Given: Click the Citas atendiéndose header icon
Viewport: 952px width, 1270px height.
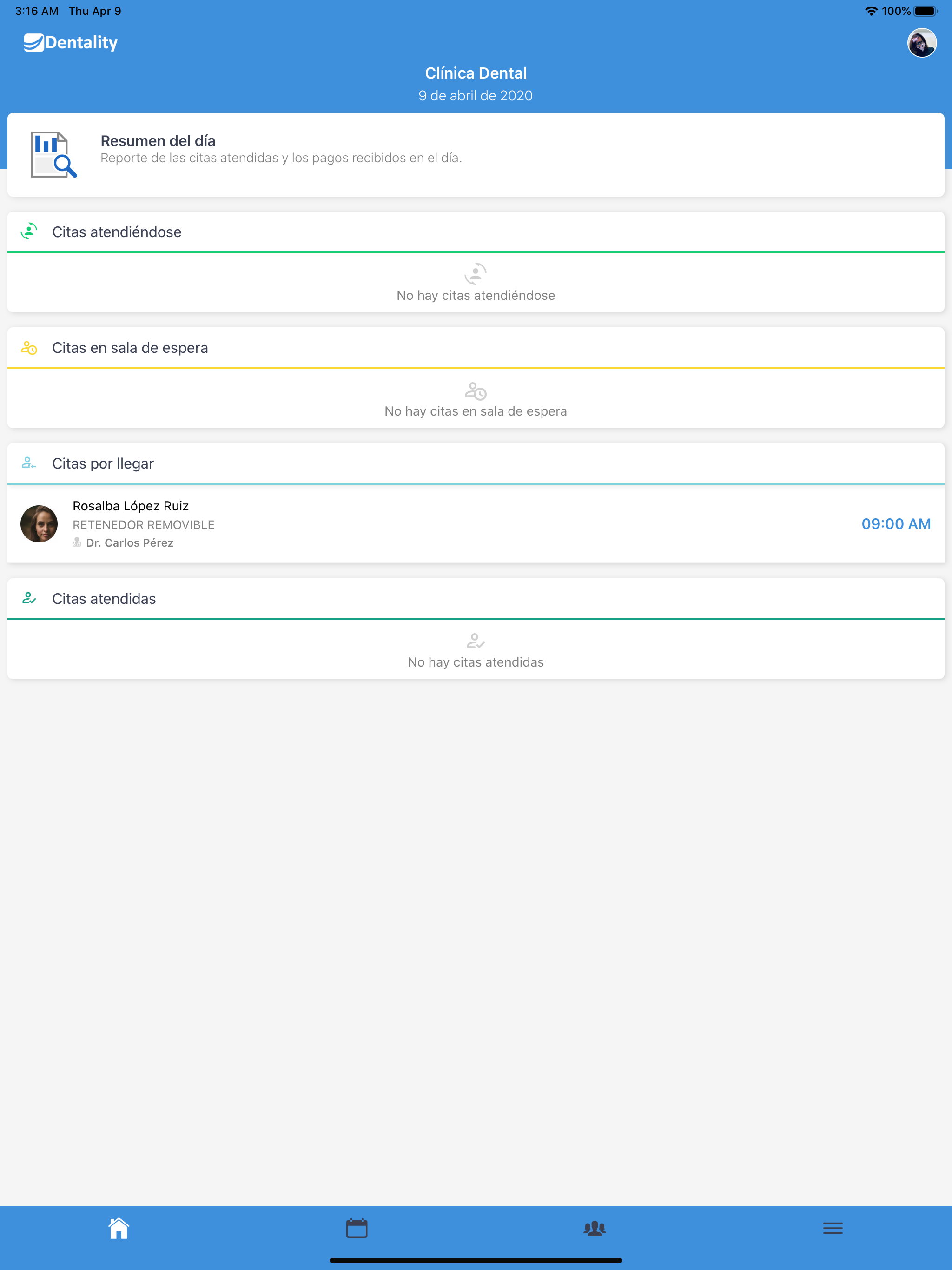Looking at the screenshot, I should [x=29, y=232].
